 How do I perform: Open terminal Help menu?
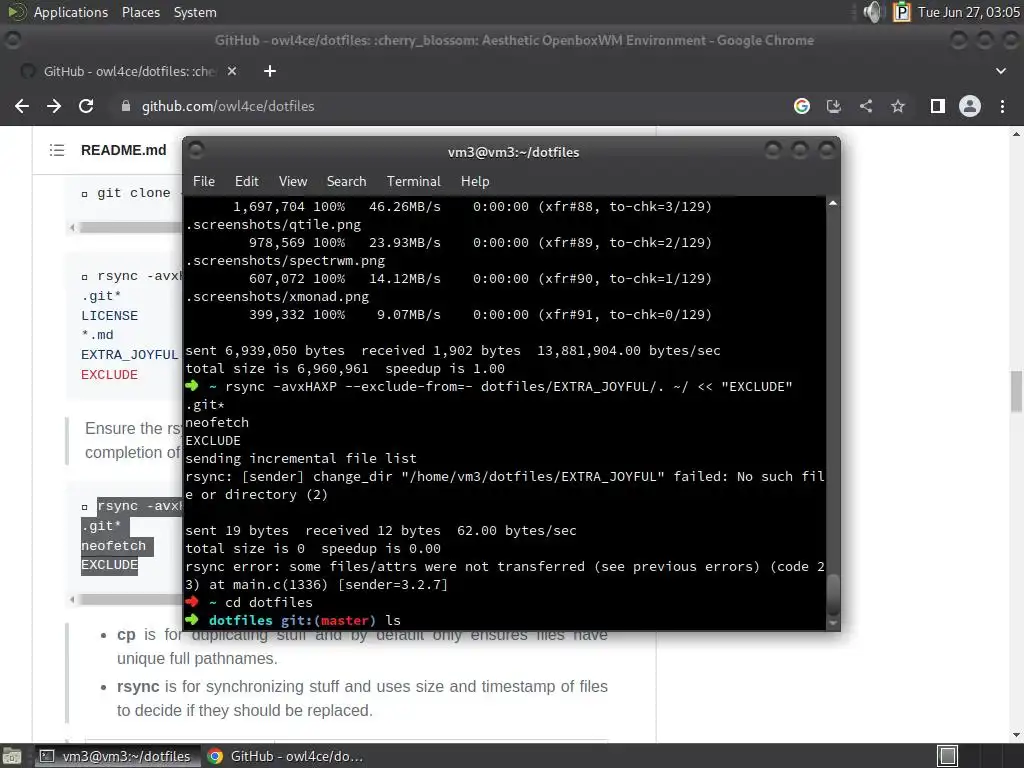[475, 181]
